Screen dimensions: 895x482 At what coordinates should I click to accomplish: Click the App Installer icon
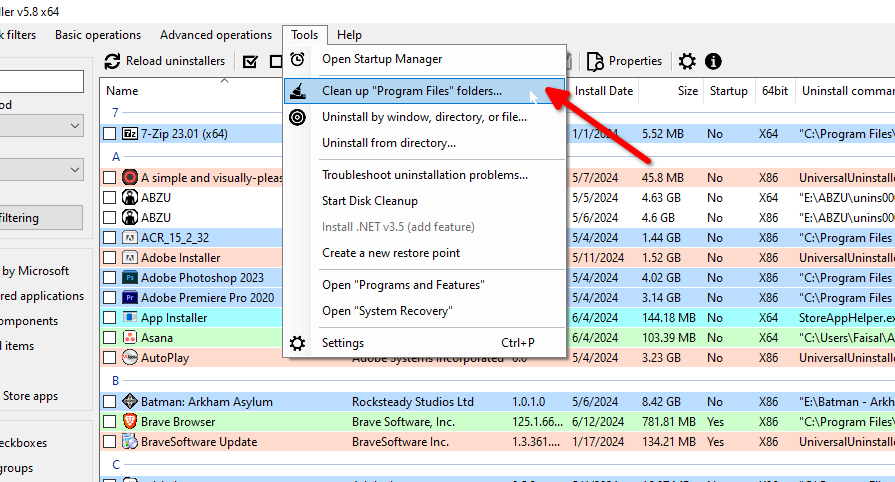[130, 318]
